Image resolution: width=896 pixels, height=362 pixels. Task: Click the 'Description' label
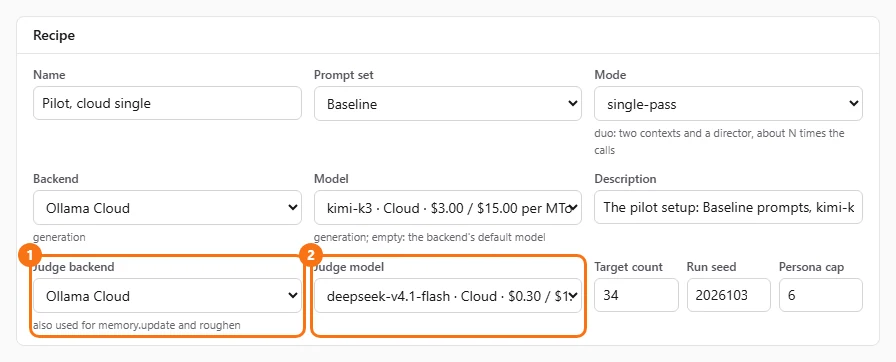tap(625, 179)
